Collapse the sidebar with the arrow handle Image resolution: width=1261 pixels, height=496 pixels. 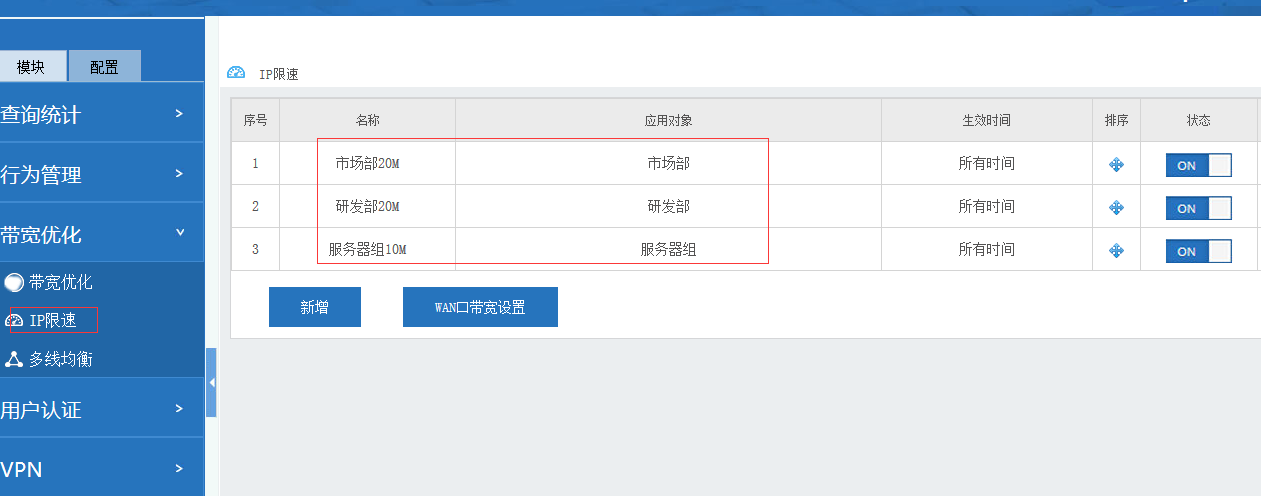211,382
